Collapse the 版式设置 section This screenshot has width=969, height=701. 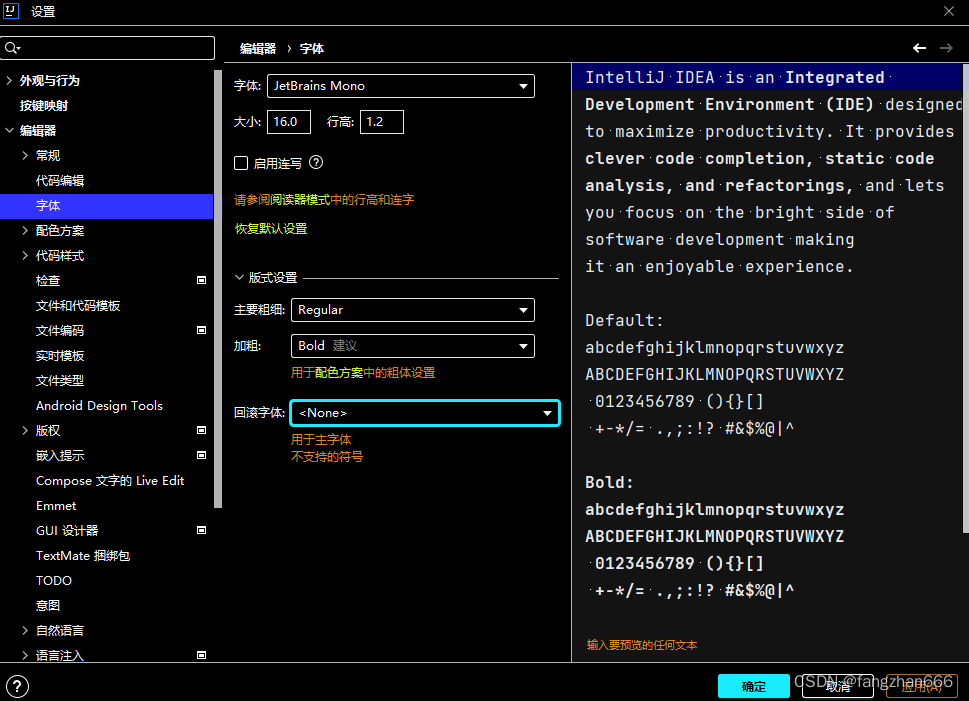tap(240, 278)
